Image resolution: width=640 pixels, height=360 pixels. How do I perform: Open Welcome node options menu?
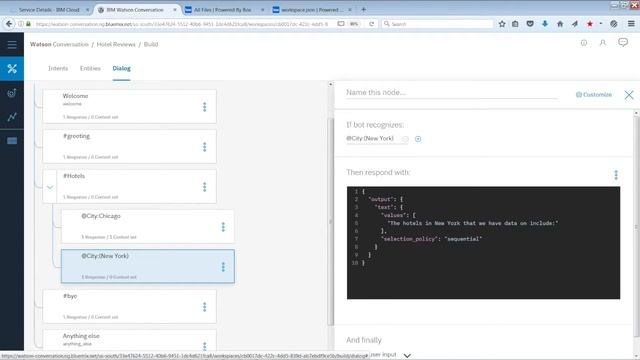click(204, 107)
